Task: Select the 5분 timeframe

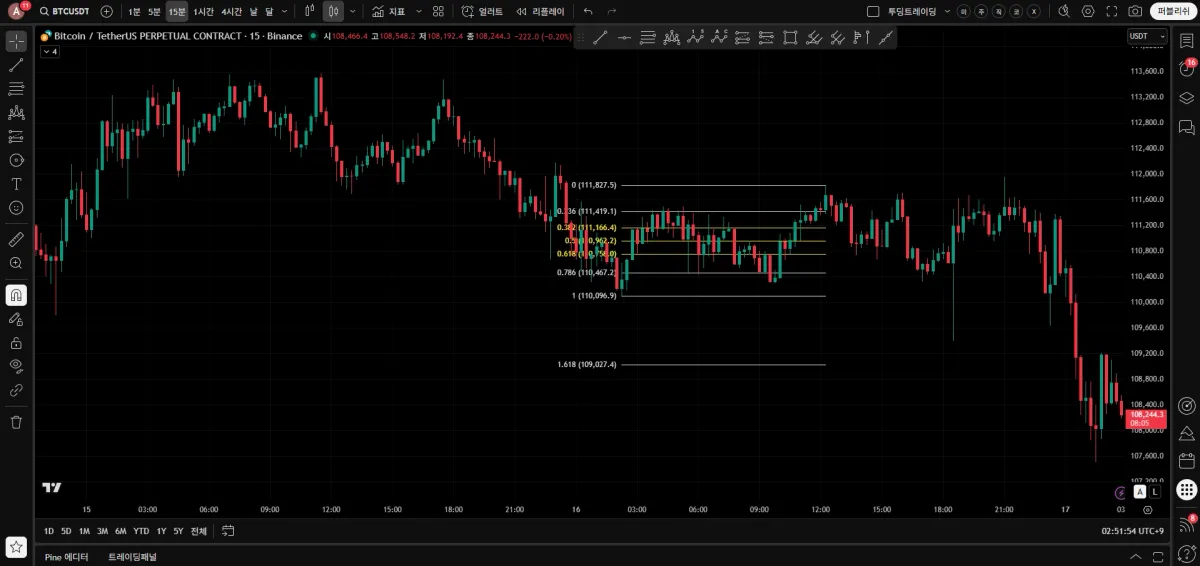Action: click(154, 11)
